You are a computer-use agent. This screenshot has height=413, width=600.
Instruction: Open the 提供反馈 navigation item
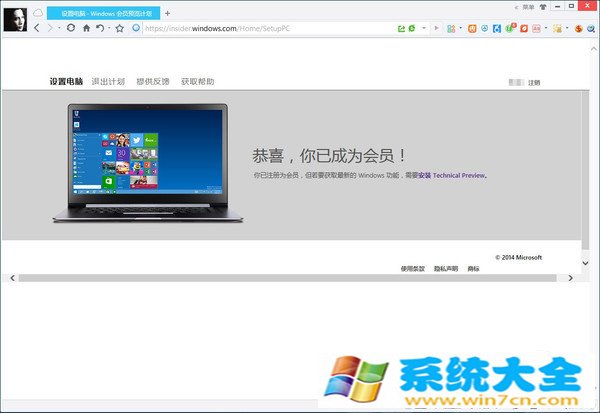(x=153, y=82)
